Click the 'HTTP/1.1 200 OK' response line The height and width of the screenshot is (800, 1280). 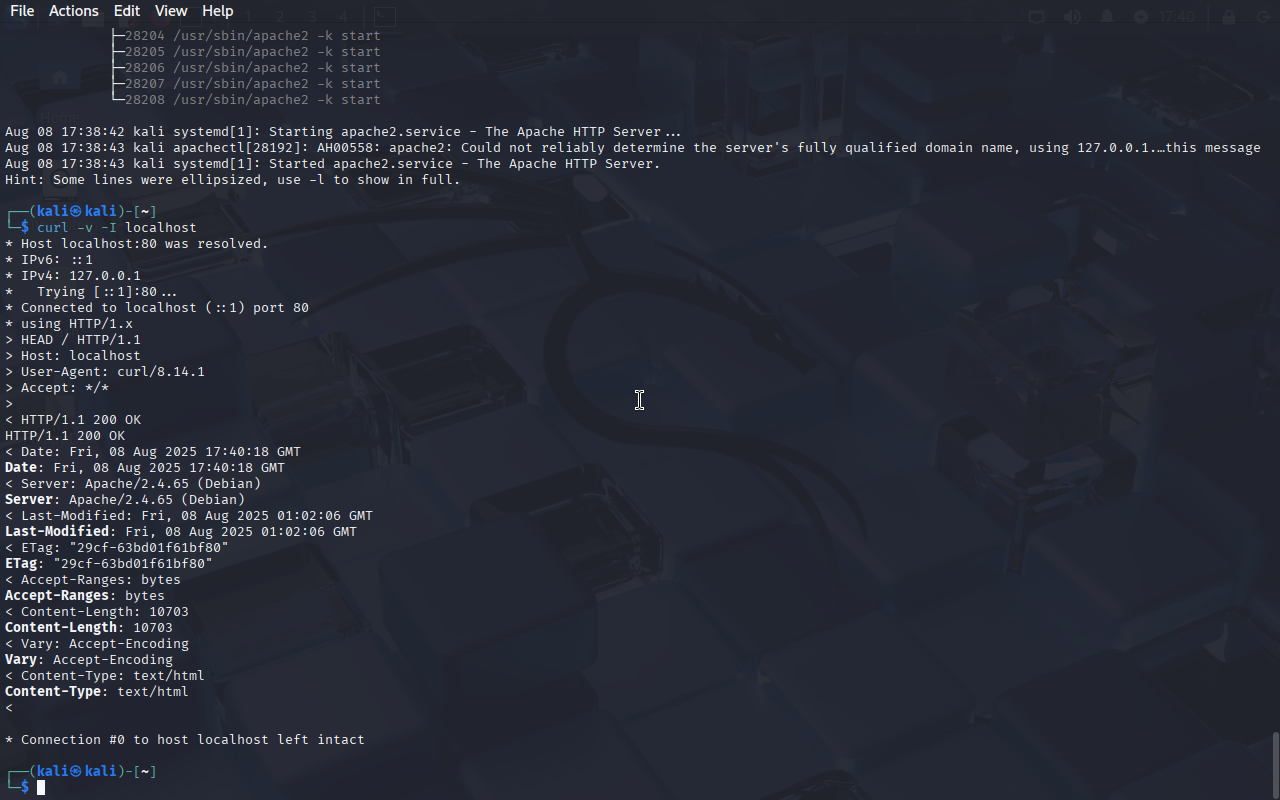coord(65,436)
